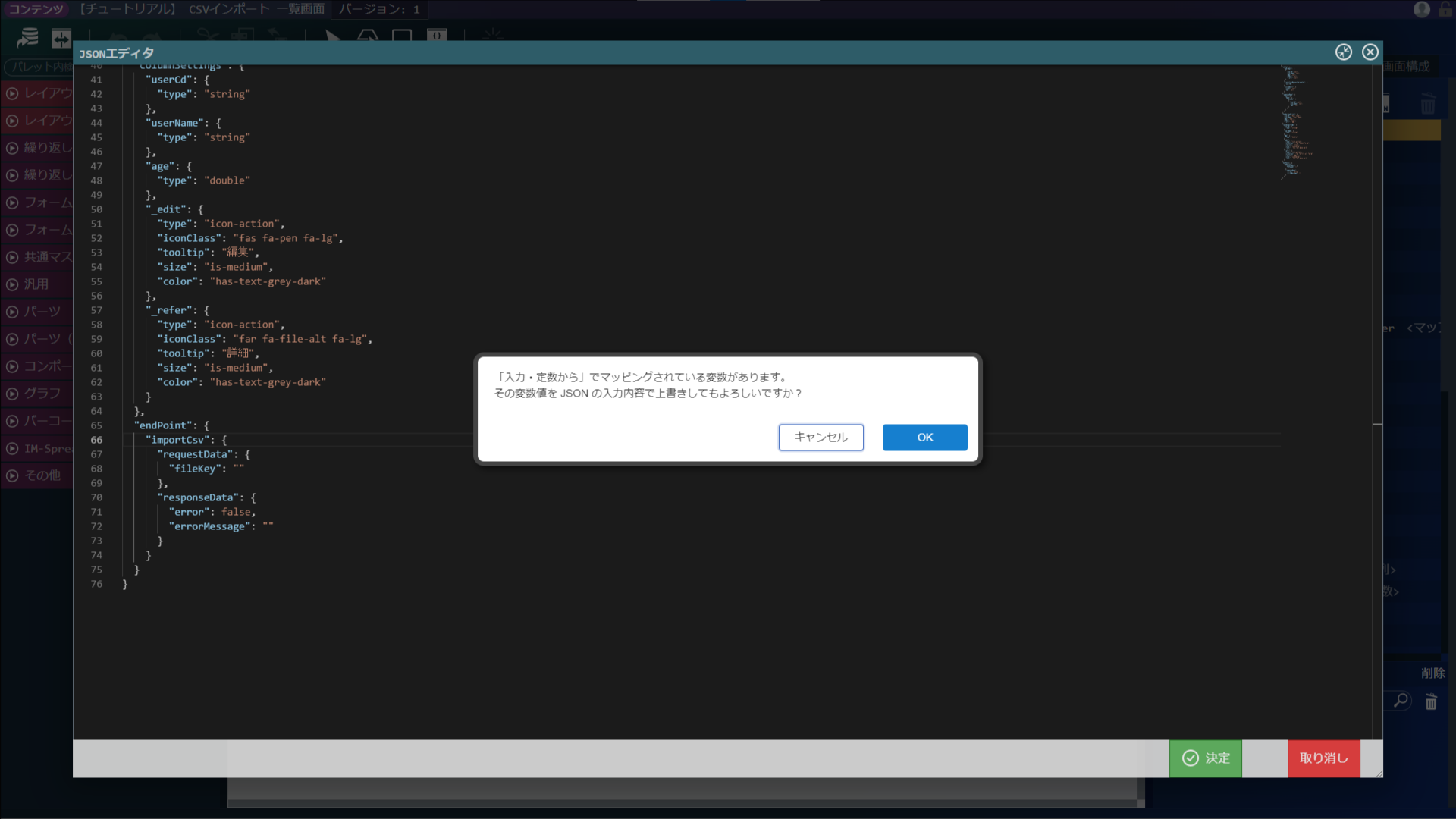Click the 【チュートリアル】 CSVインポート 一覧画面 title

201,9
